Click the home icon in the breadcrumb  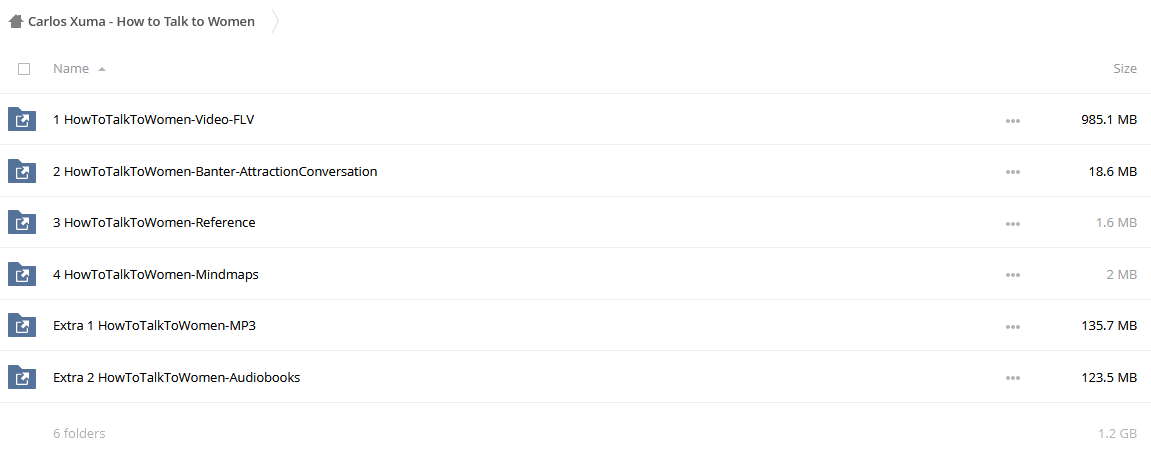tap(15, 22)
